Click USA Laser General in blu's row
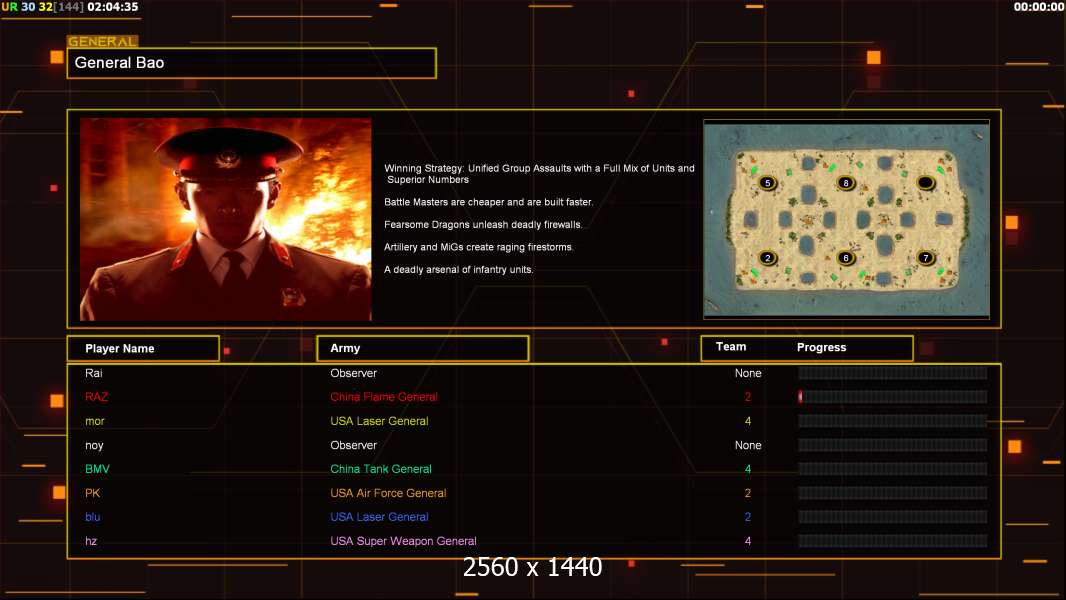1066x600 pixels. [x=379, y=517]
